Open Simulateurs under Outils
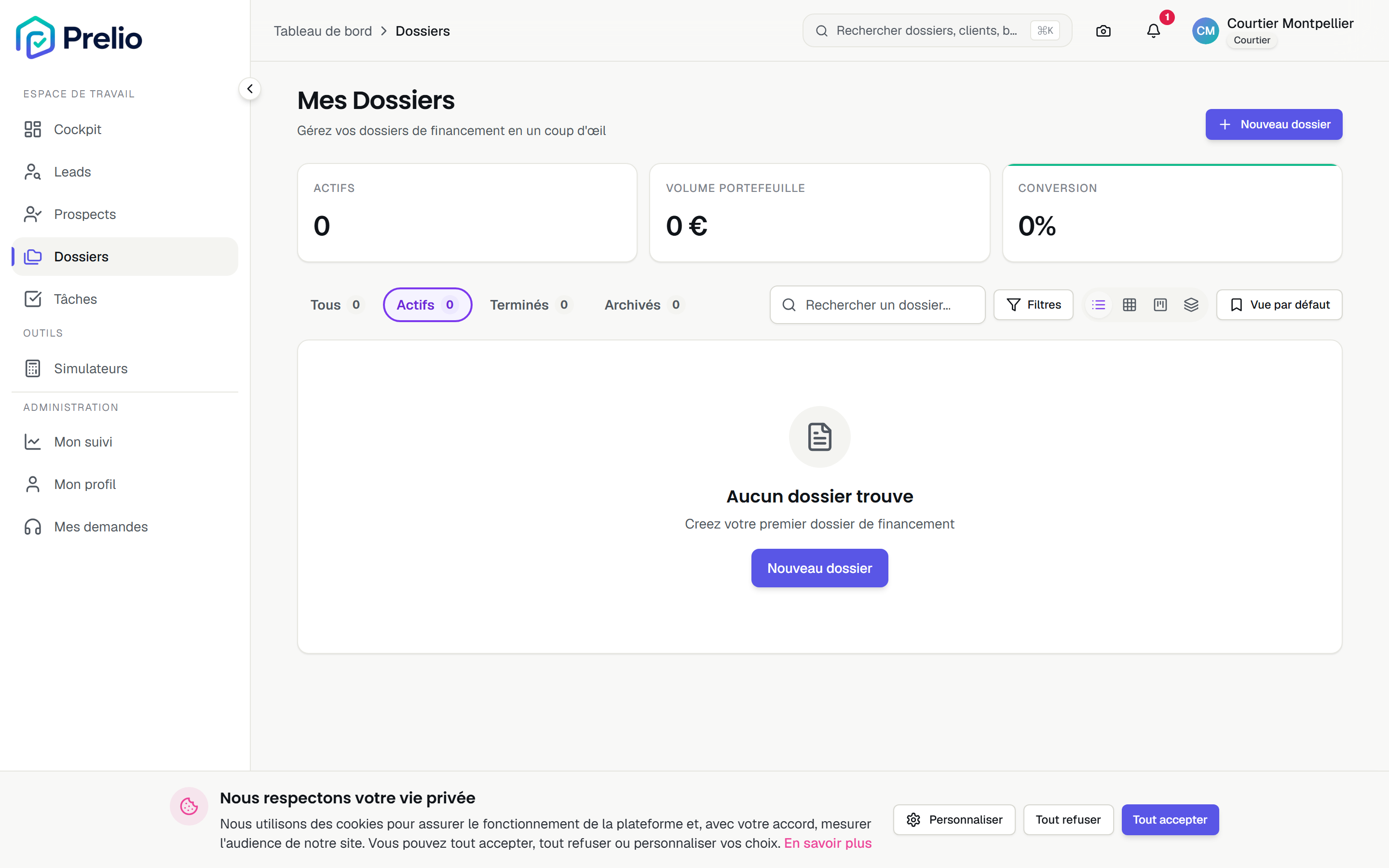Viewport: 1389px width, 868px height. (x=124, y=368)
